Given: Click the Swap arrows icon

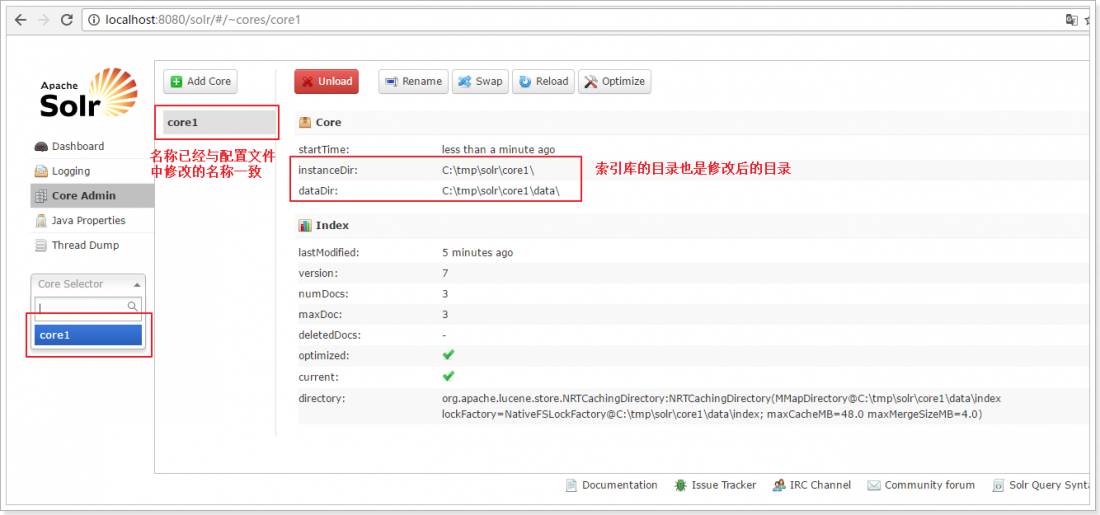Looking at the screenshot, I should [x=464, y=81].
